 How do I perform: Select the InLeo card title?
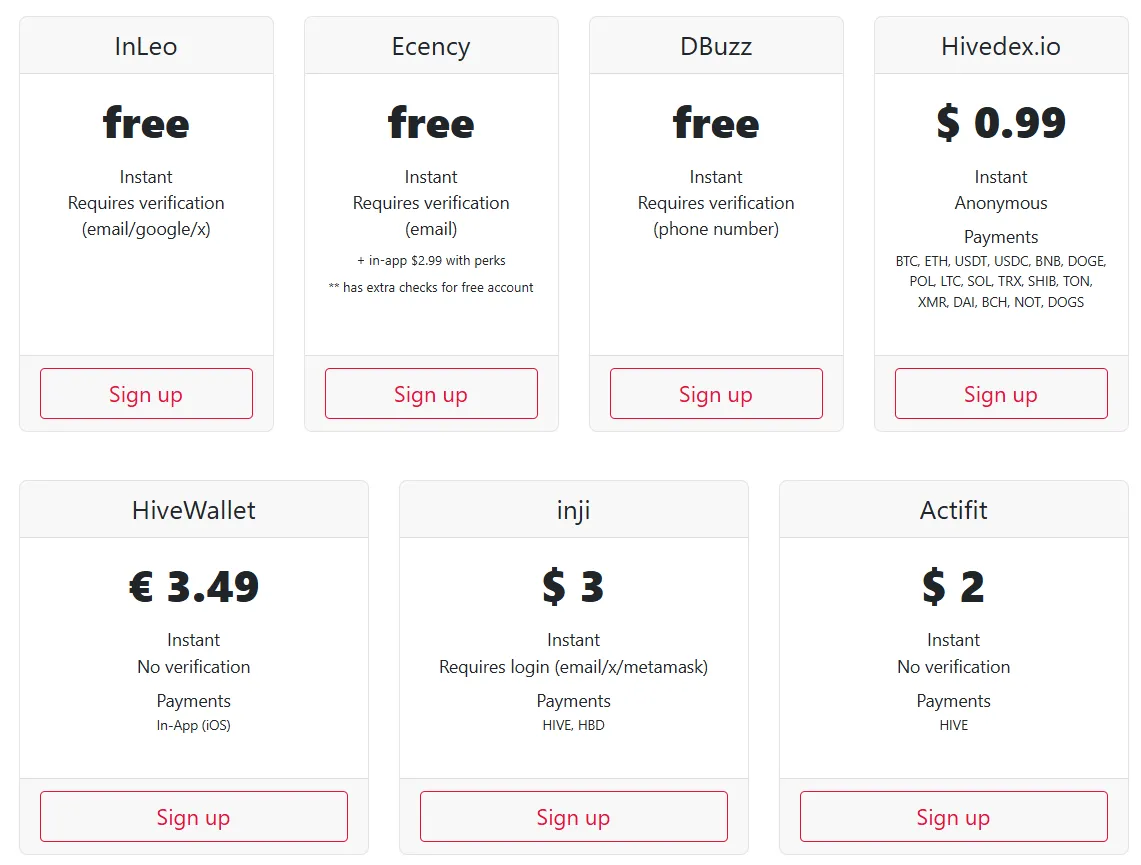[146, 47]
